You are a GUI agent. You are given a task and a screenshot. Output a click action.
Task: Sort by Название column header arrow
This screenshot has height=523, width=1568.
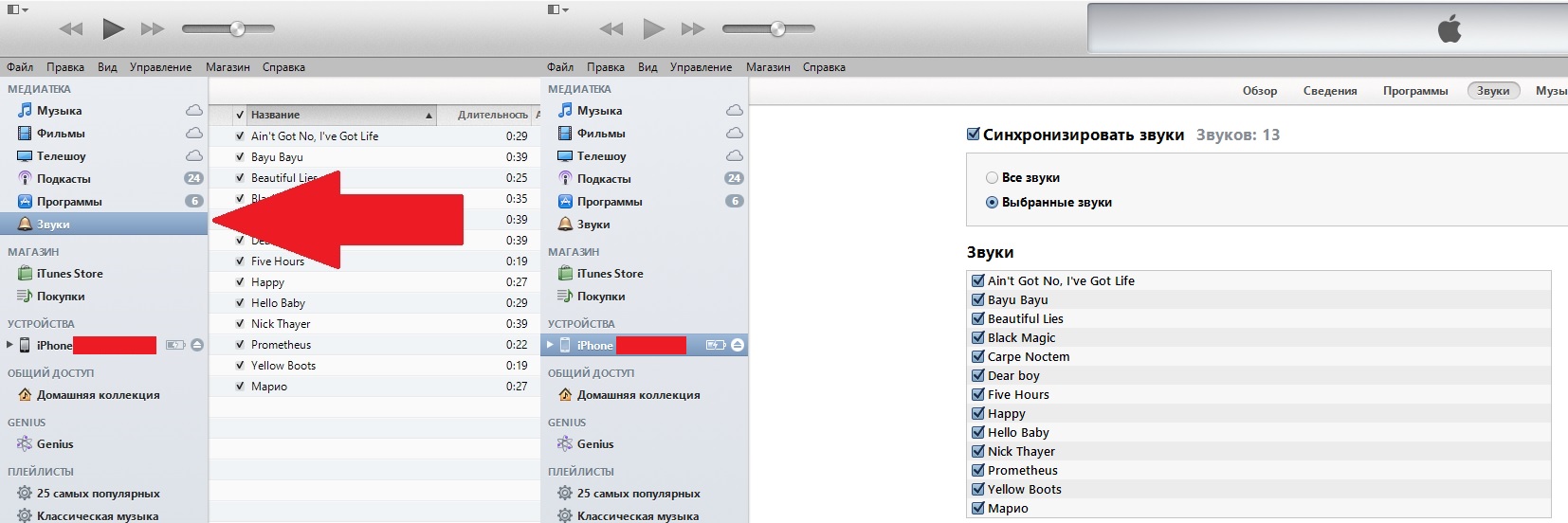[x=428, y=116]
